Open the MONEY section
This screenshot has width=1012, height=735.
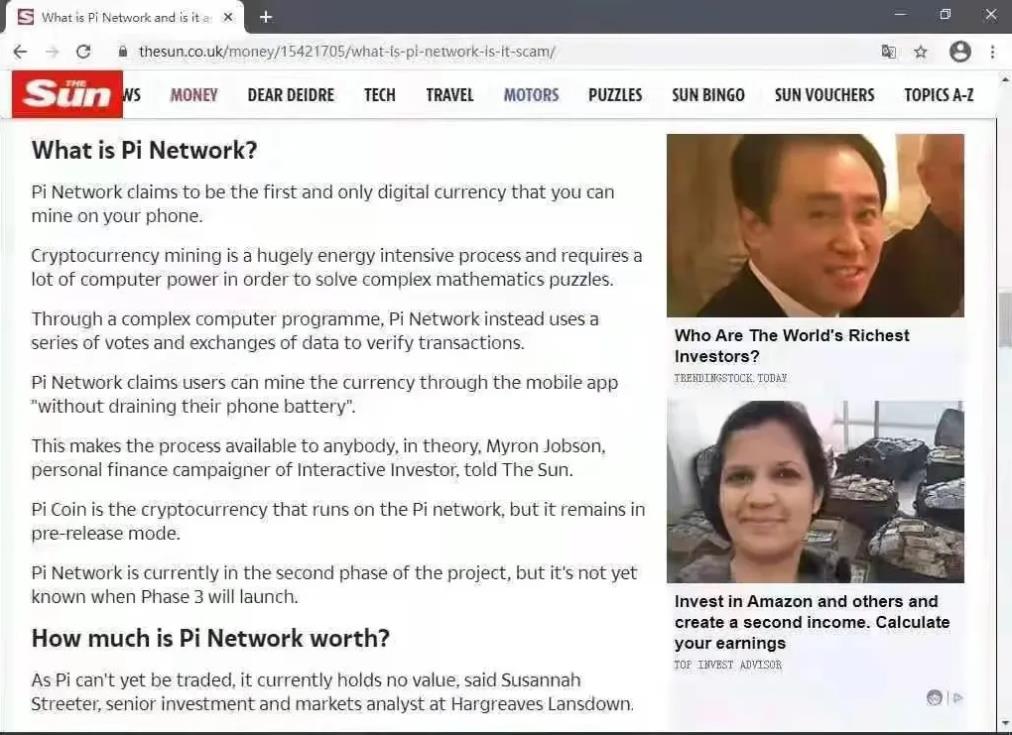click(x=194, y=95)
